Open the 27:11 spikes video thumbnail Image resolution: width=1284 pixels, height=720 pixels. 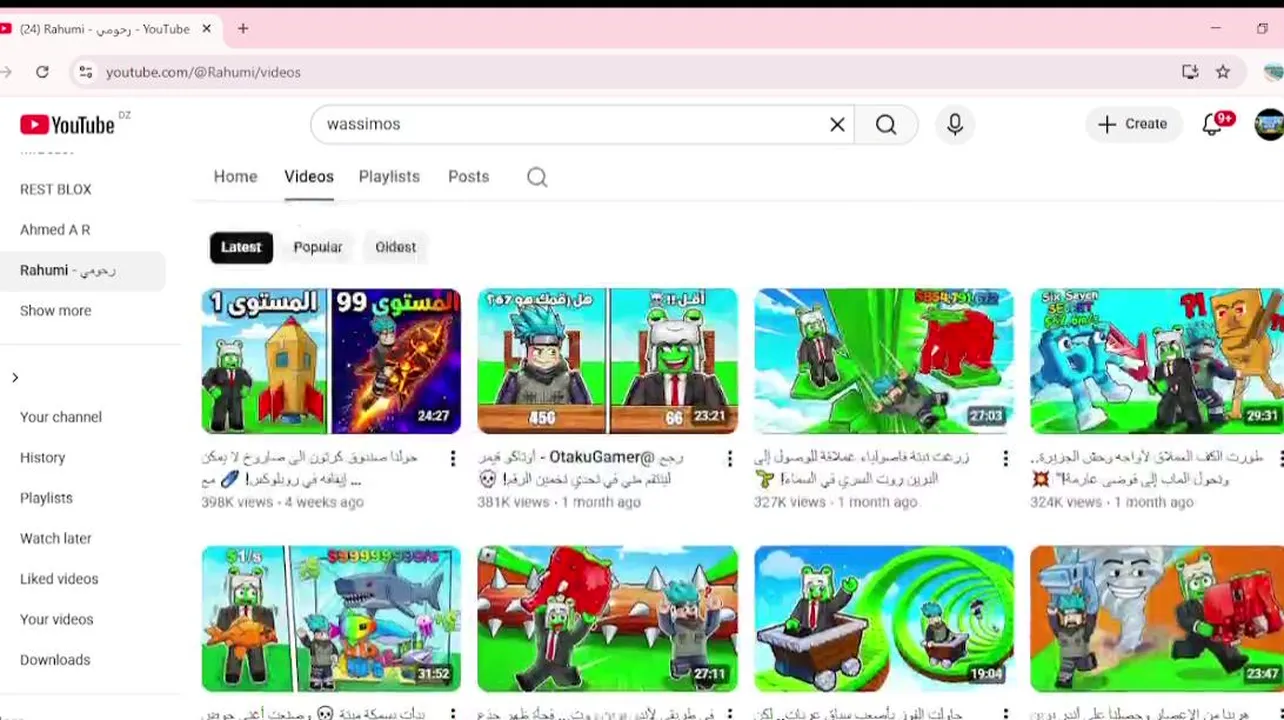pos(607,619)
